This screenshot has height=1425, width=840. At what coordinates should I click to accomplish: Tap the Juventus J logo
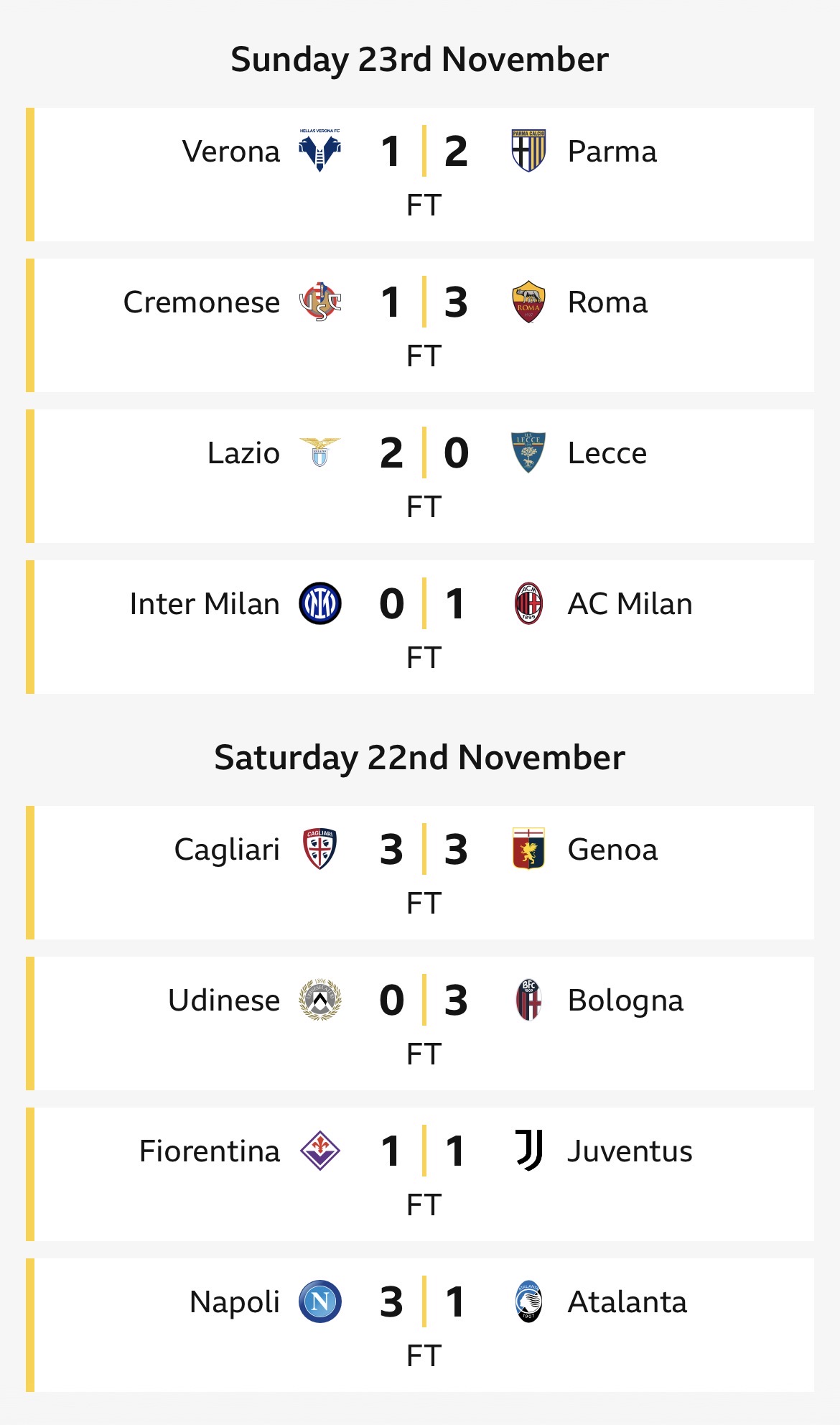528,1151
